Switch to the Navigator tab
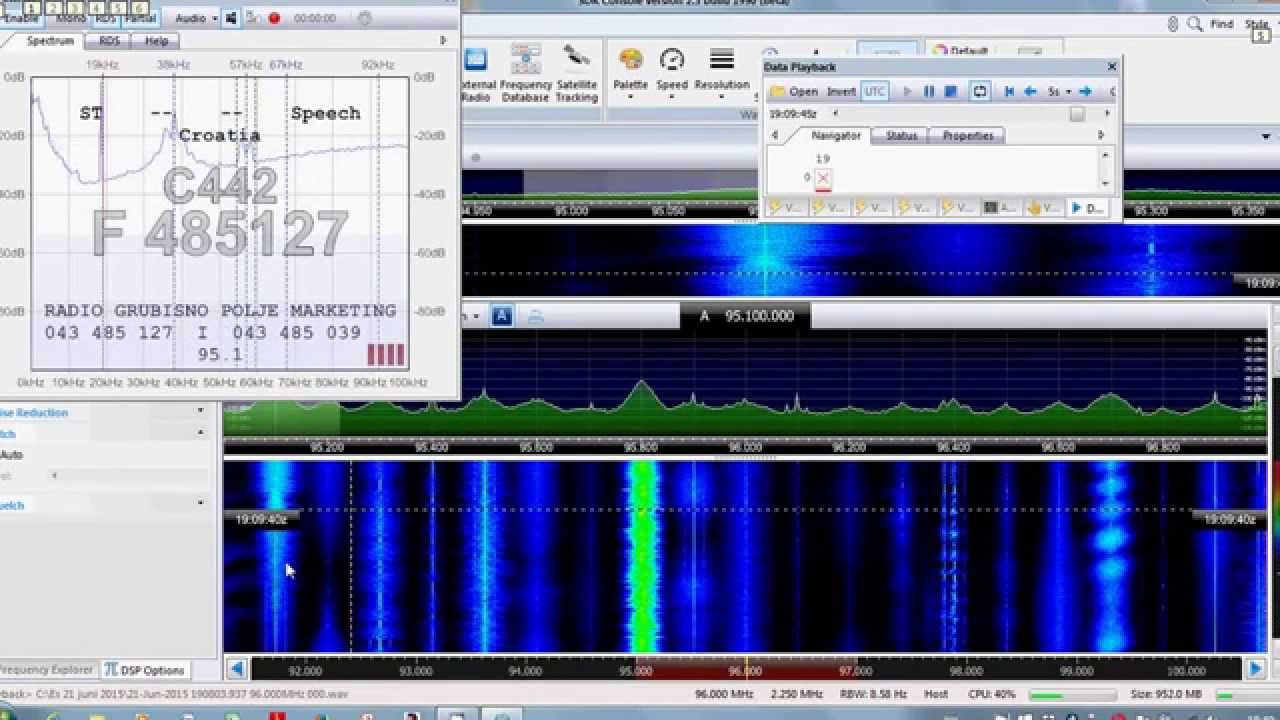This screenshot has width=1280, height=720. click(836, 135)
